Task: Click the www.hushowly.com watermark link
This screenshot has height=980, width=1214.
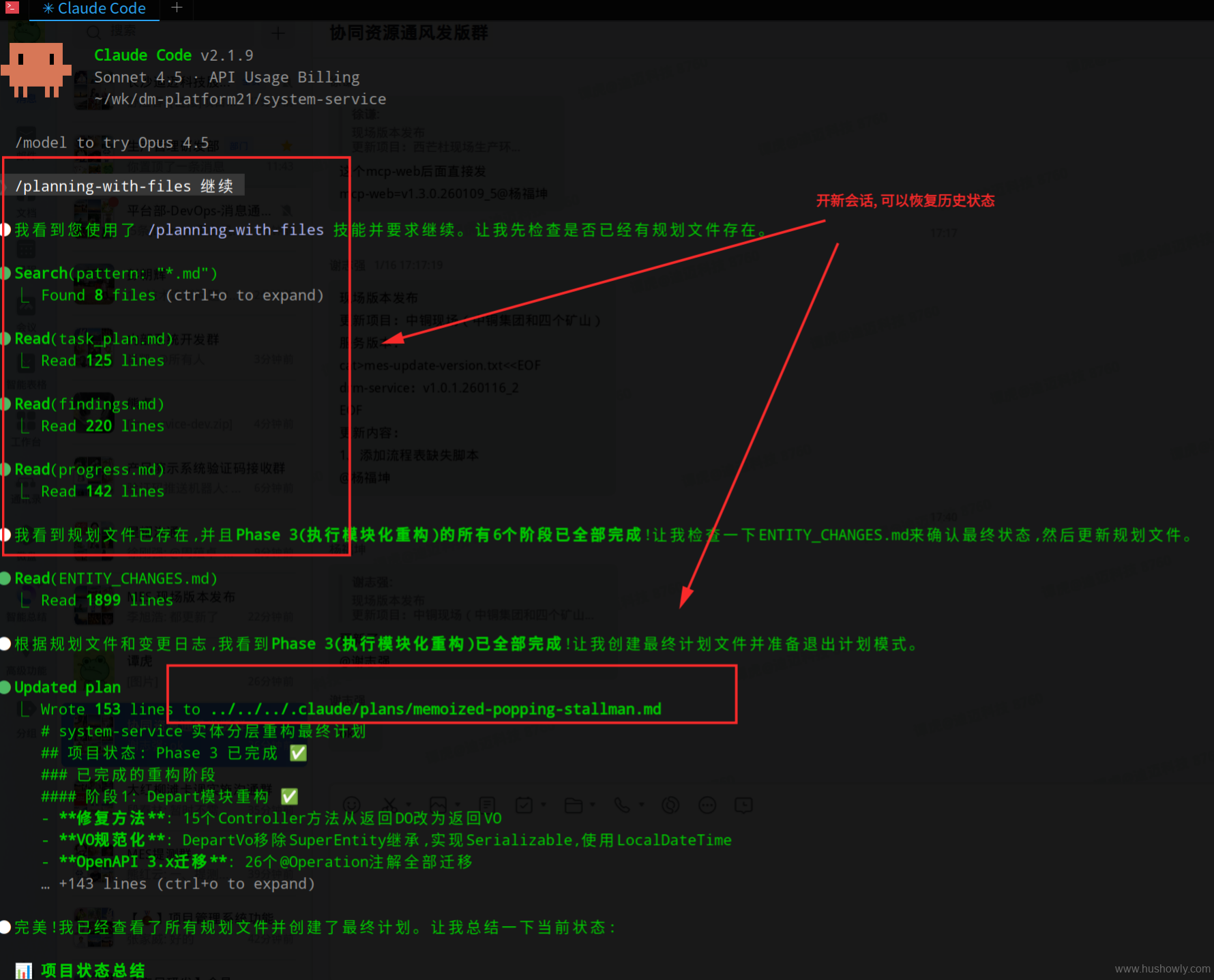Action: click(x=1162, y=968)
